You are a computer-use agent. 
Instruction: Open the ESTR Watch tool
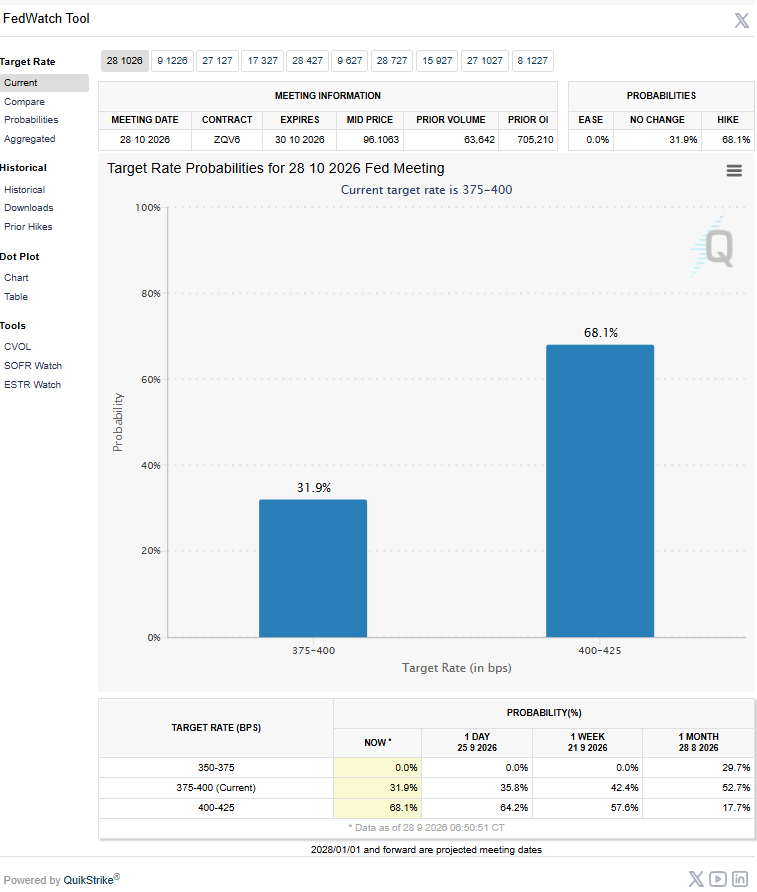32,385
